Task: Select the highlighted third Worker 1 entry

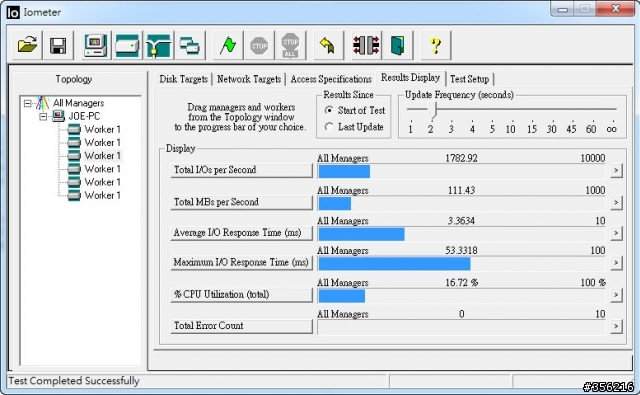Action: click(x=102, y=155)
